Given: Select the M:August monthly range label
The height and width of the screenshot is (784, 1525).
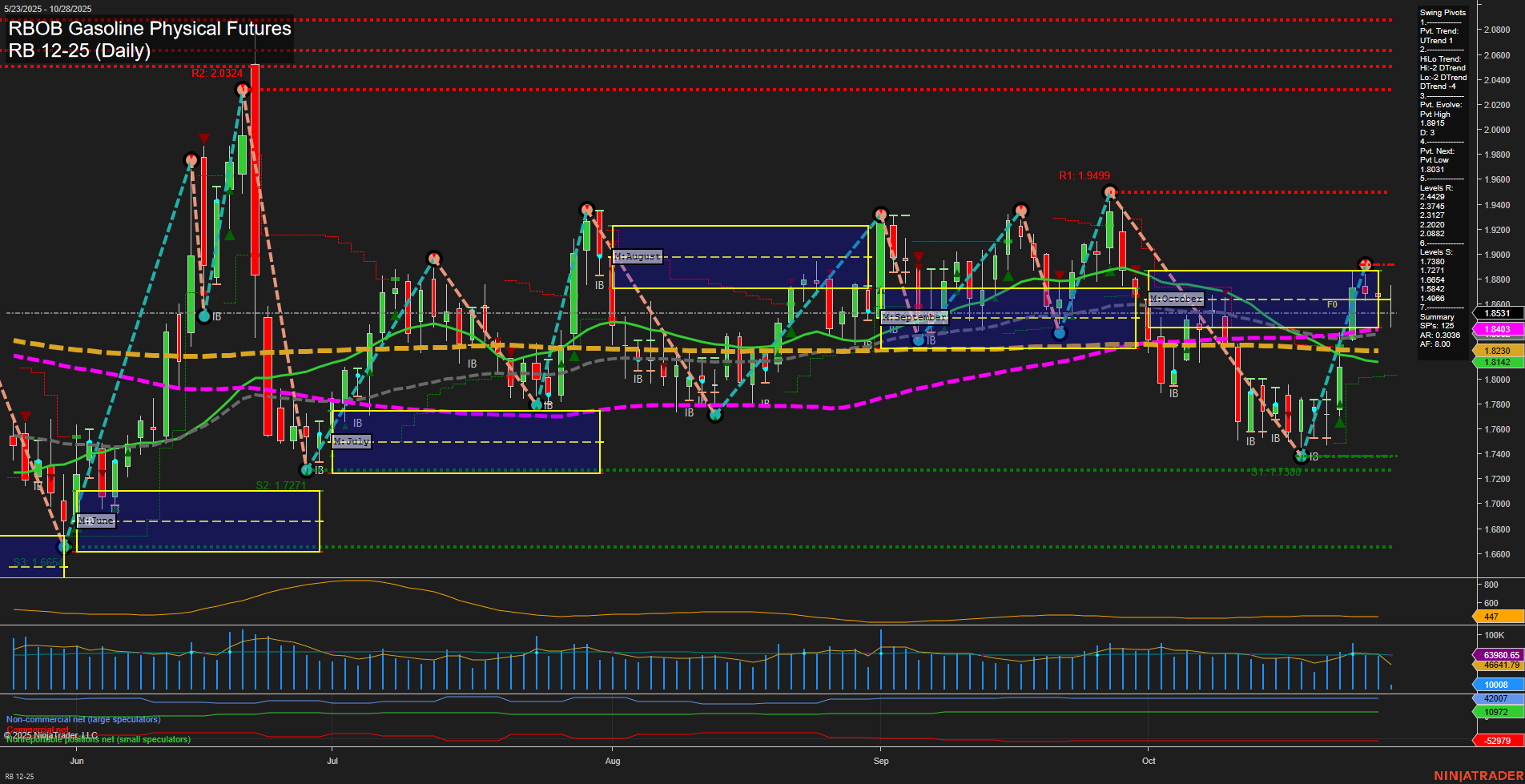Looking at the screenshot, I should click(x=637, y=257).
